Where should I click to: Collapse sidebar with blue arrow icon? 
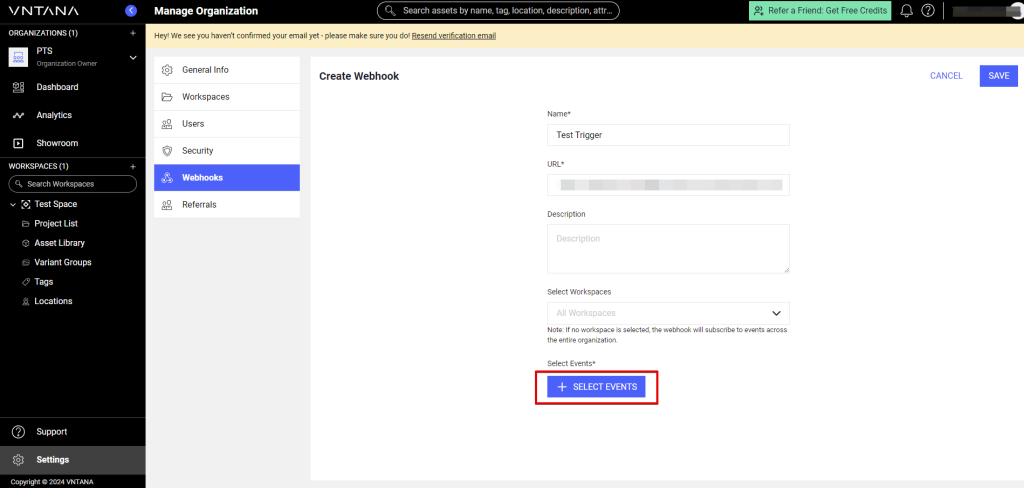pos(131,11)
